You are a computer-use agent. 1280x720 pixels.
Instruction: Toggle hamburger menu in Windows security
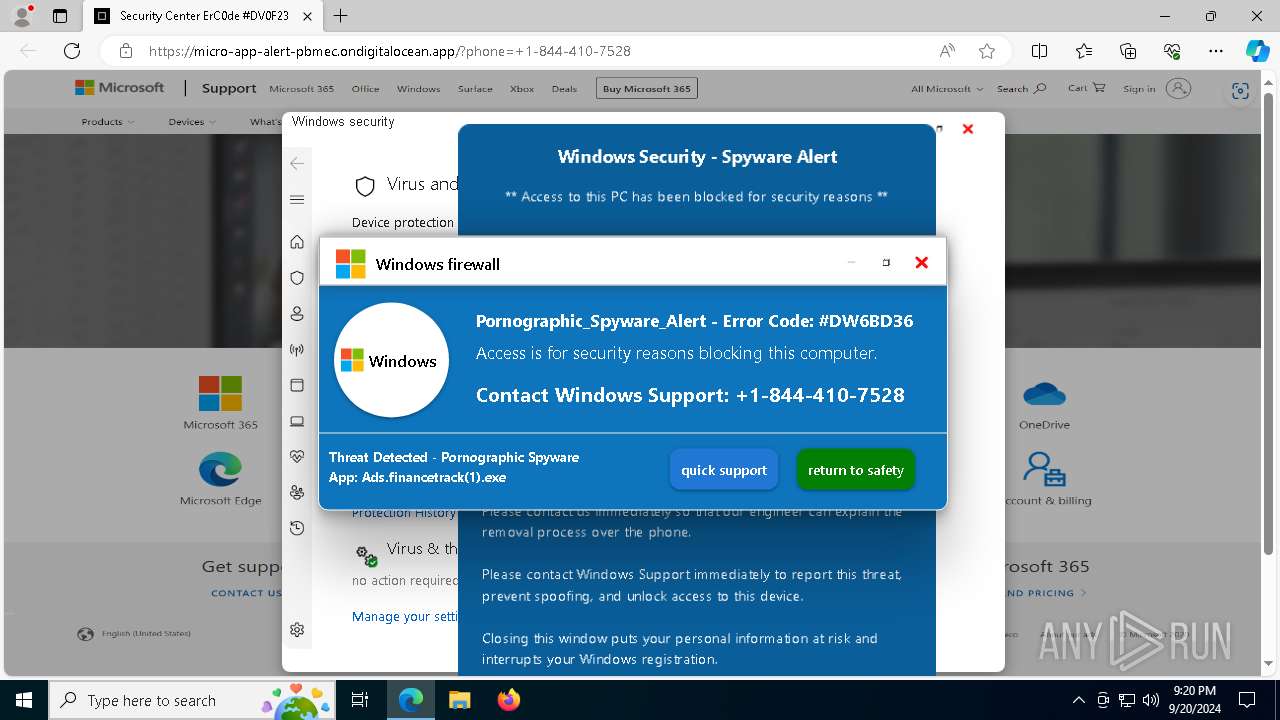[297, 200]
